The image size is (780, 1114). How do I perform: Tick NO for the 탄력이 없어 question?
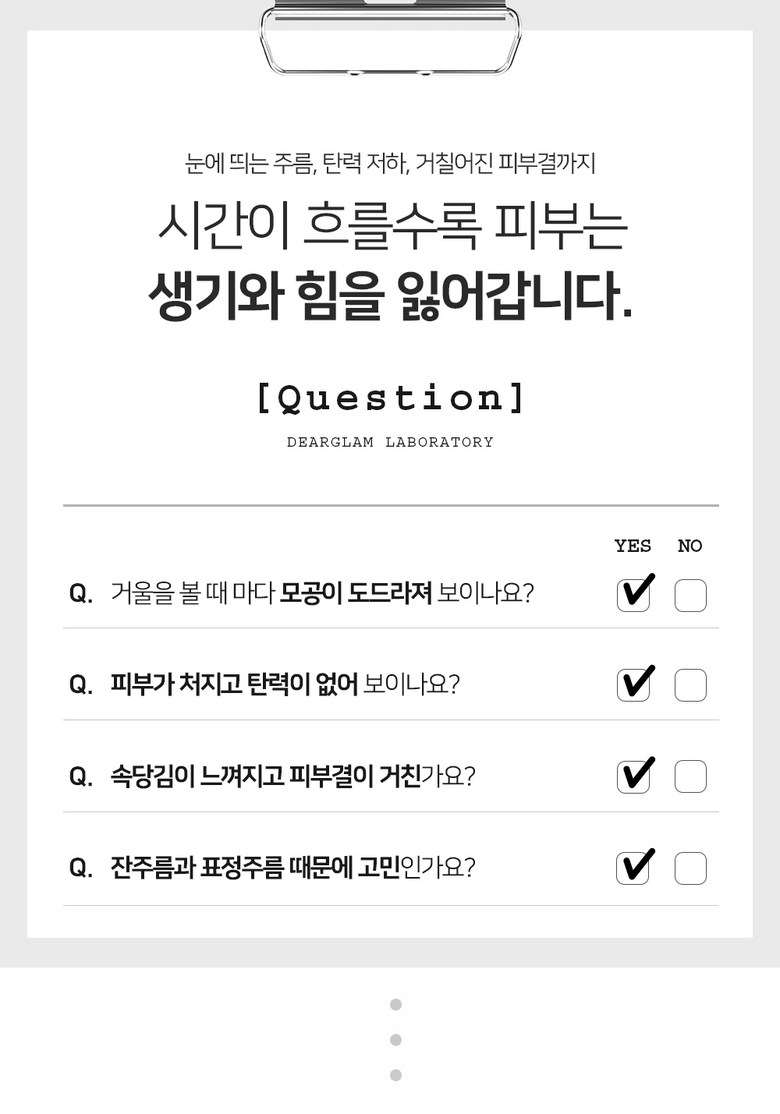pyautogui.click(x=690, y=685)
